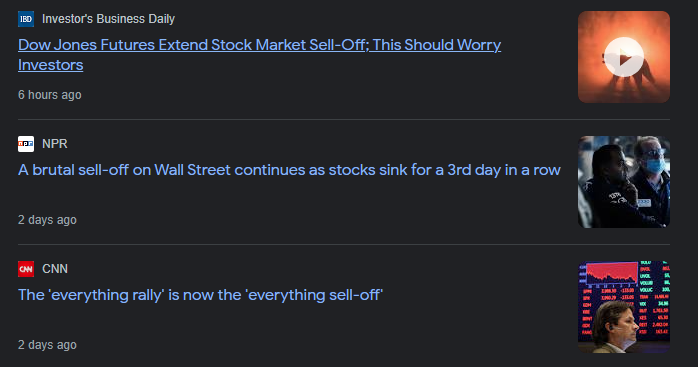Play the Dow Jones Futures video
Viewport: 698px width, 367px height.
point(624,57)
